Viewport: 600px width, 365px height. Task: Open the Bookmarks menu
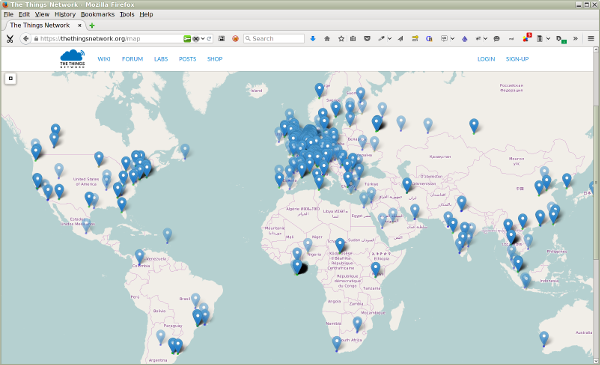point(98,14)
